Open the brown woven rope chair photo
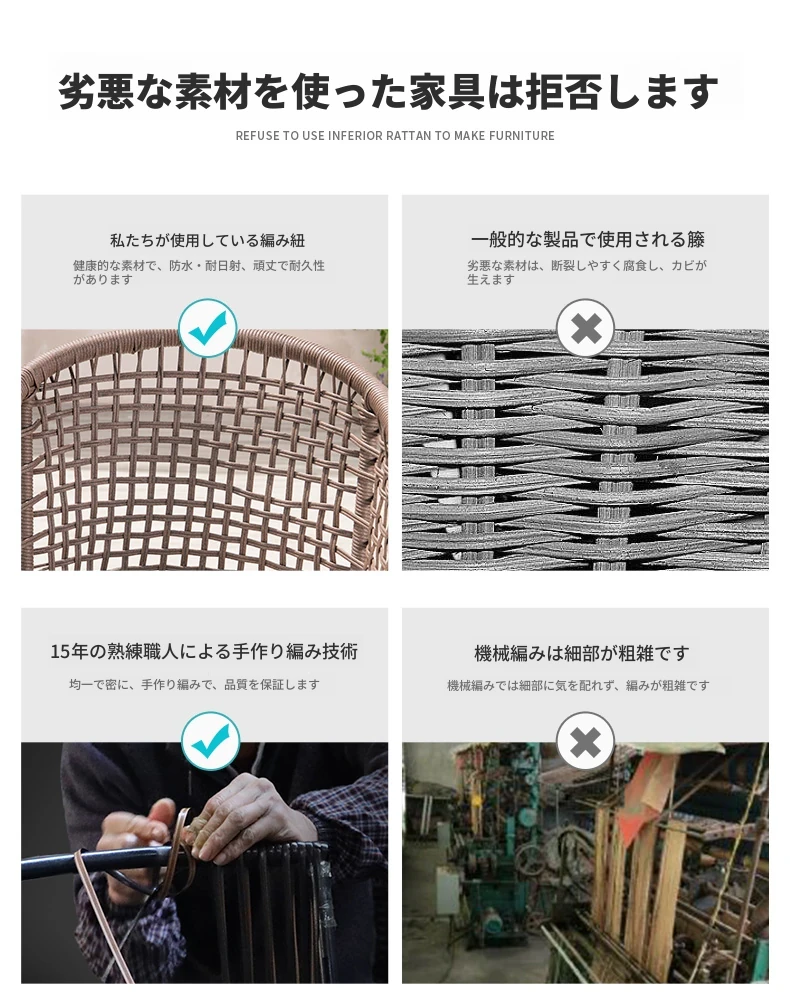The height and width of the screenshot is (998, 790). coord(204,449)
